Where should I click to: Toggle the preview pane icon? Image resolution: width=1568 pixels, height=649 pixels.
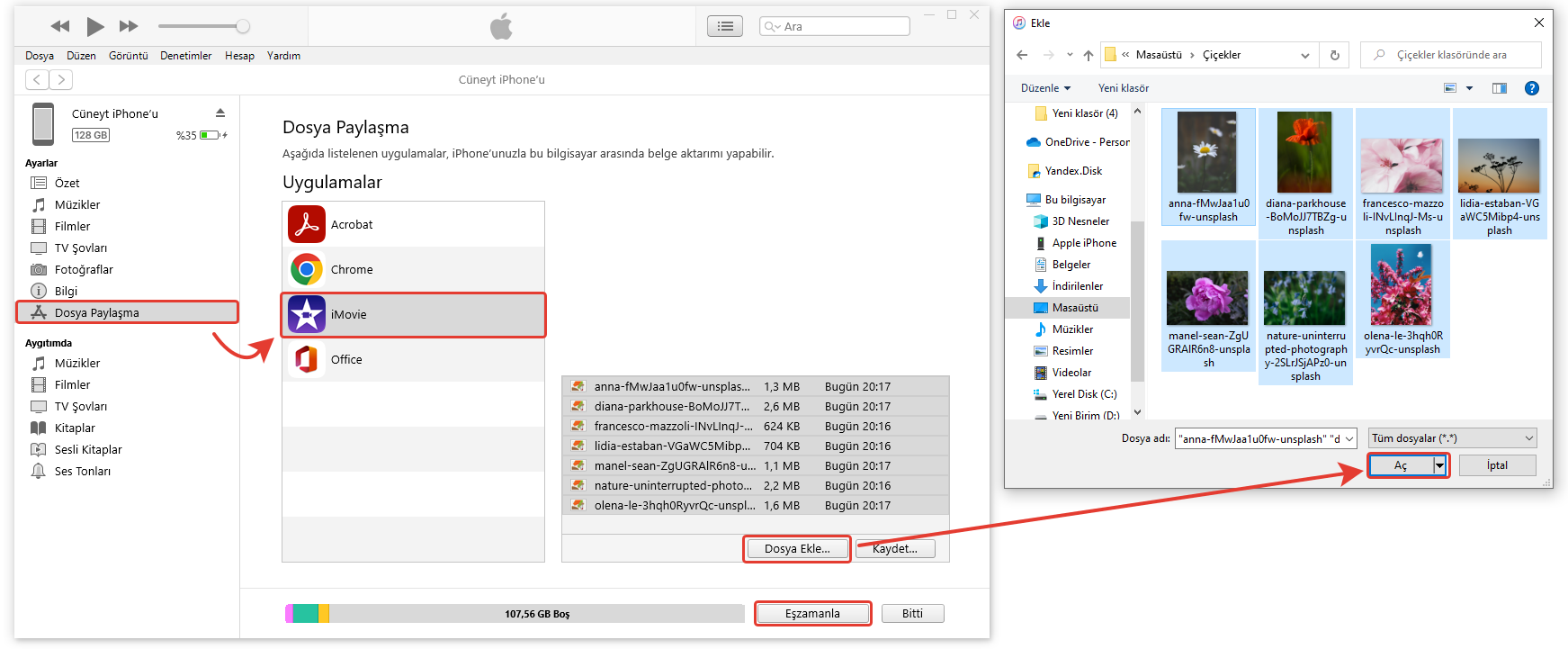pyautogui.click(x=1499, y=88)
